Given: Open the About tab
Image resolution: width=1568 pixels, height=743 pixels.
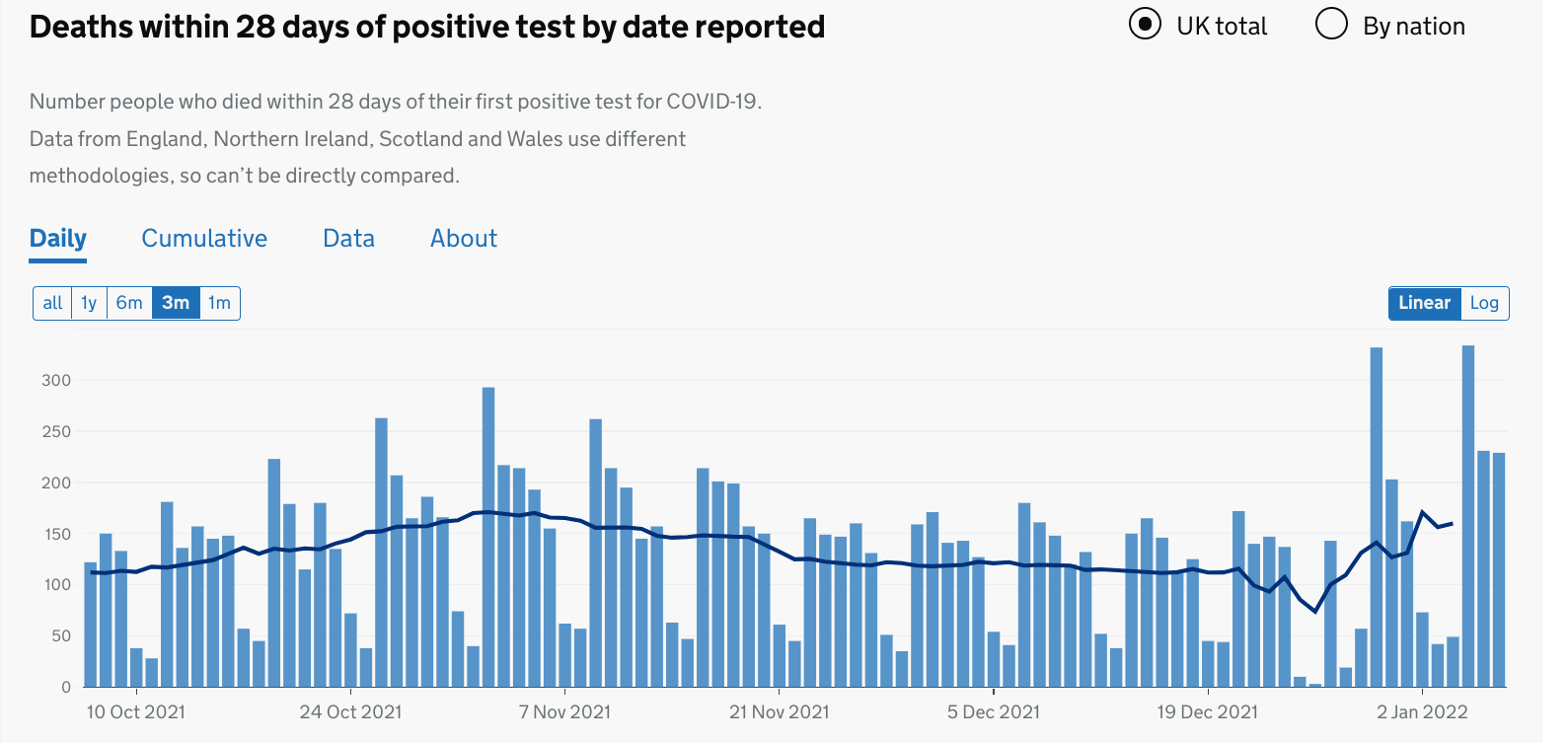Looking at the screenshot, I should (464, 239).
